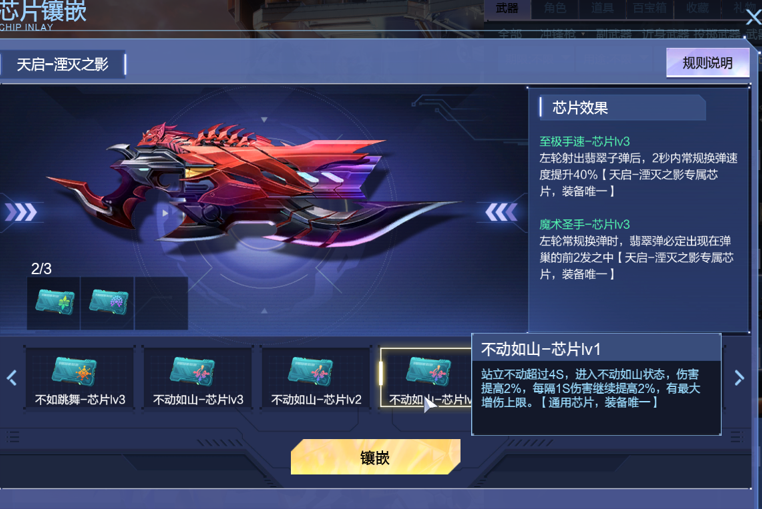
Task: Open the 冲锋枪 weapon type dropdown
Action: [x=562, y=34]
